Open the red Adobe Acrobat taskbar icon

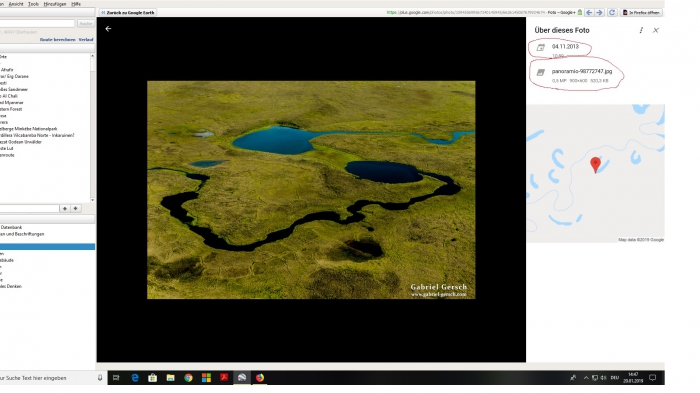pyautogui.click(x=224, y=378)
